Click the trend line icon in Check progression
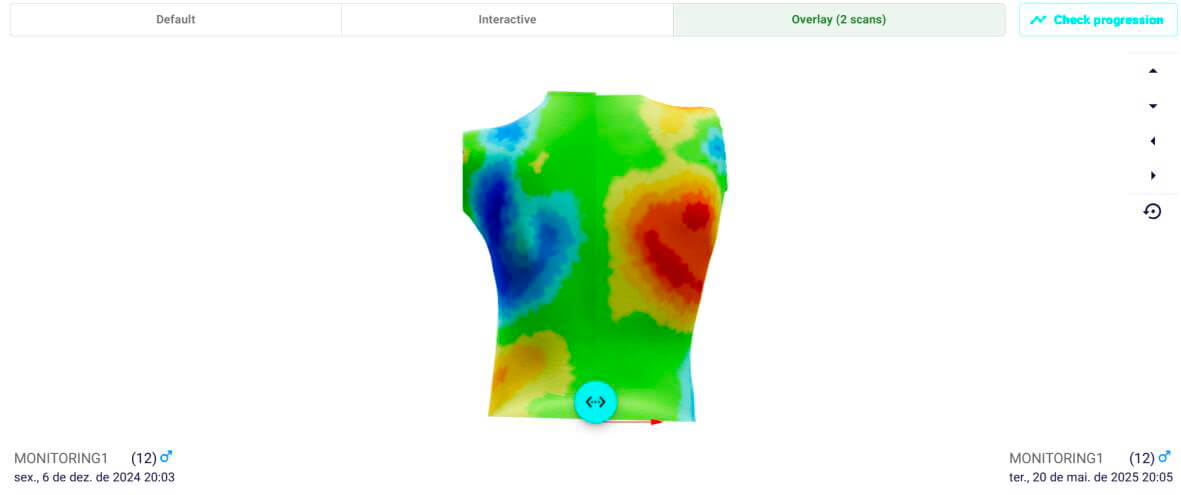The image size is (1181, 495). [x=1039, y=20]
